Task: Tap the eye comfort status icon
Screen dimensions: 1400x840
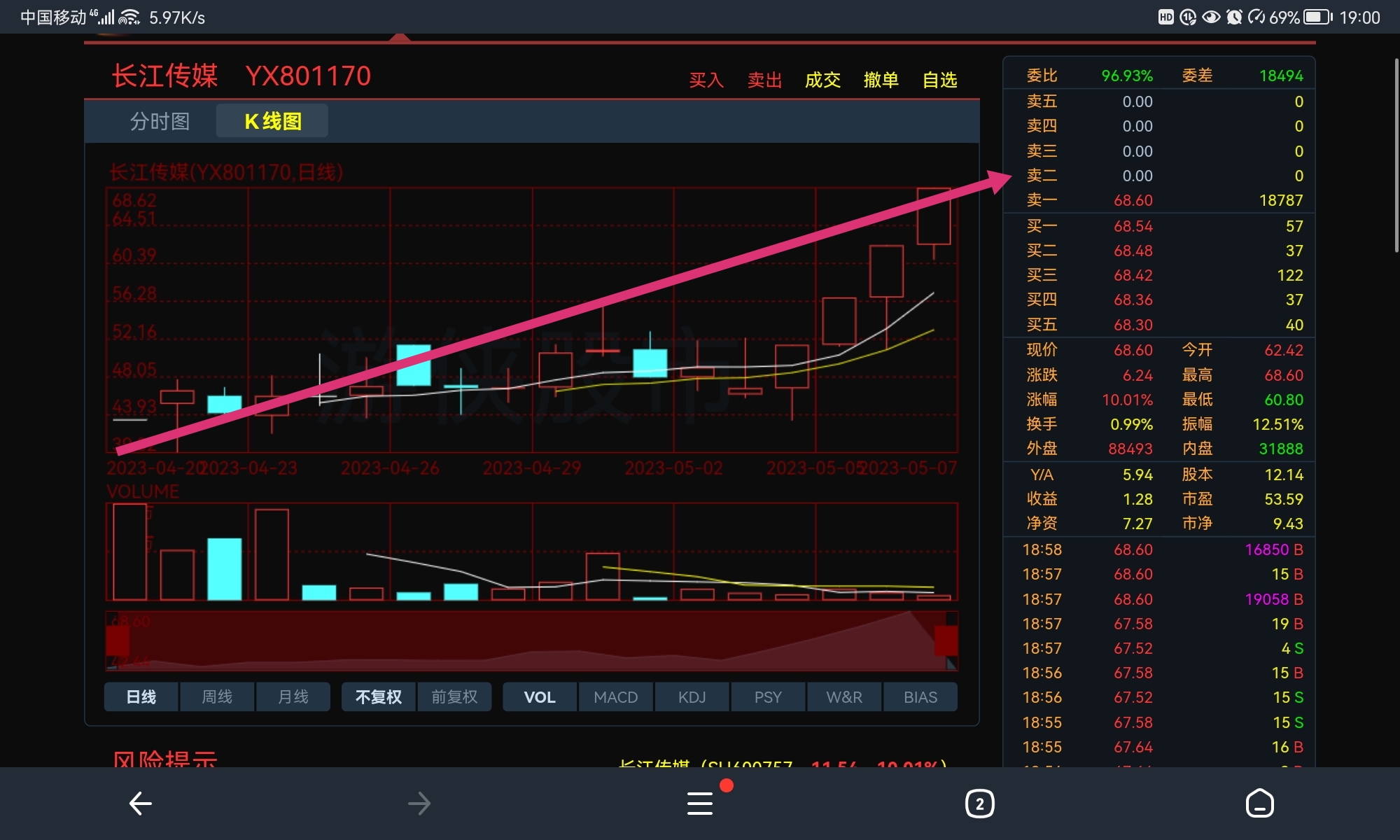Action: pyautogui.click(x=1211, y=17)
